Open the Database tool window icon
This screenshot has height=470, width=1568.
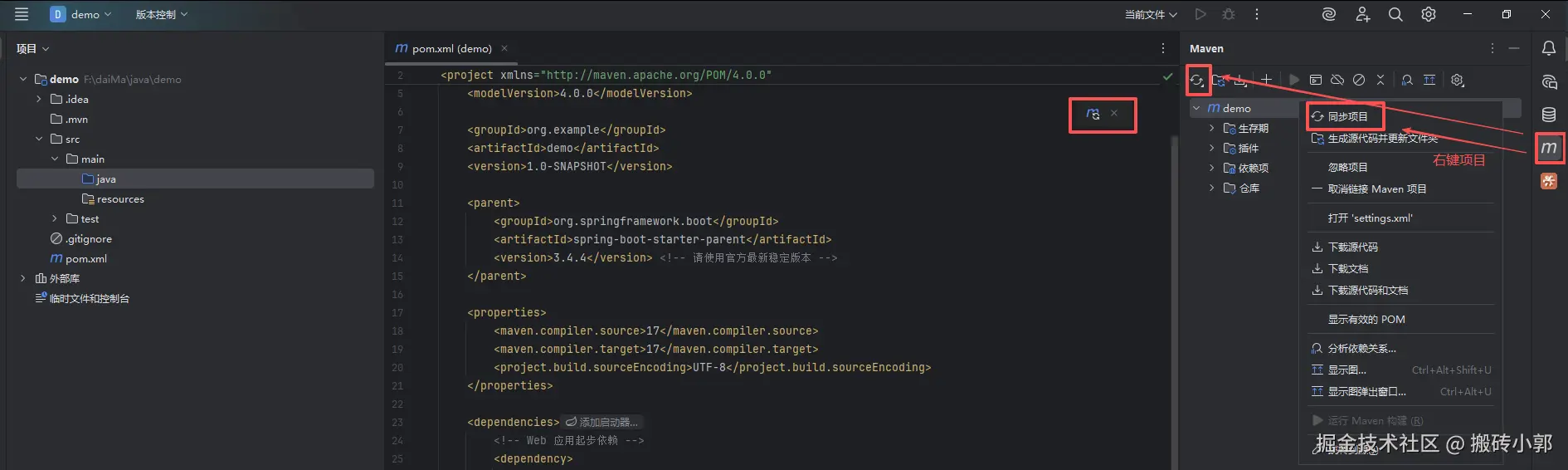(1549, 115)
